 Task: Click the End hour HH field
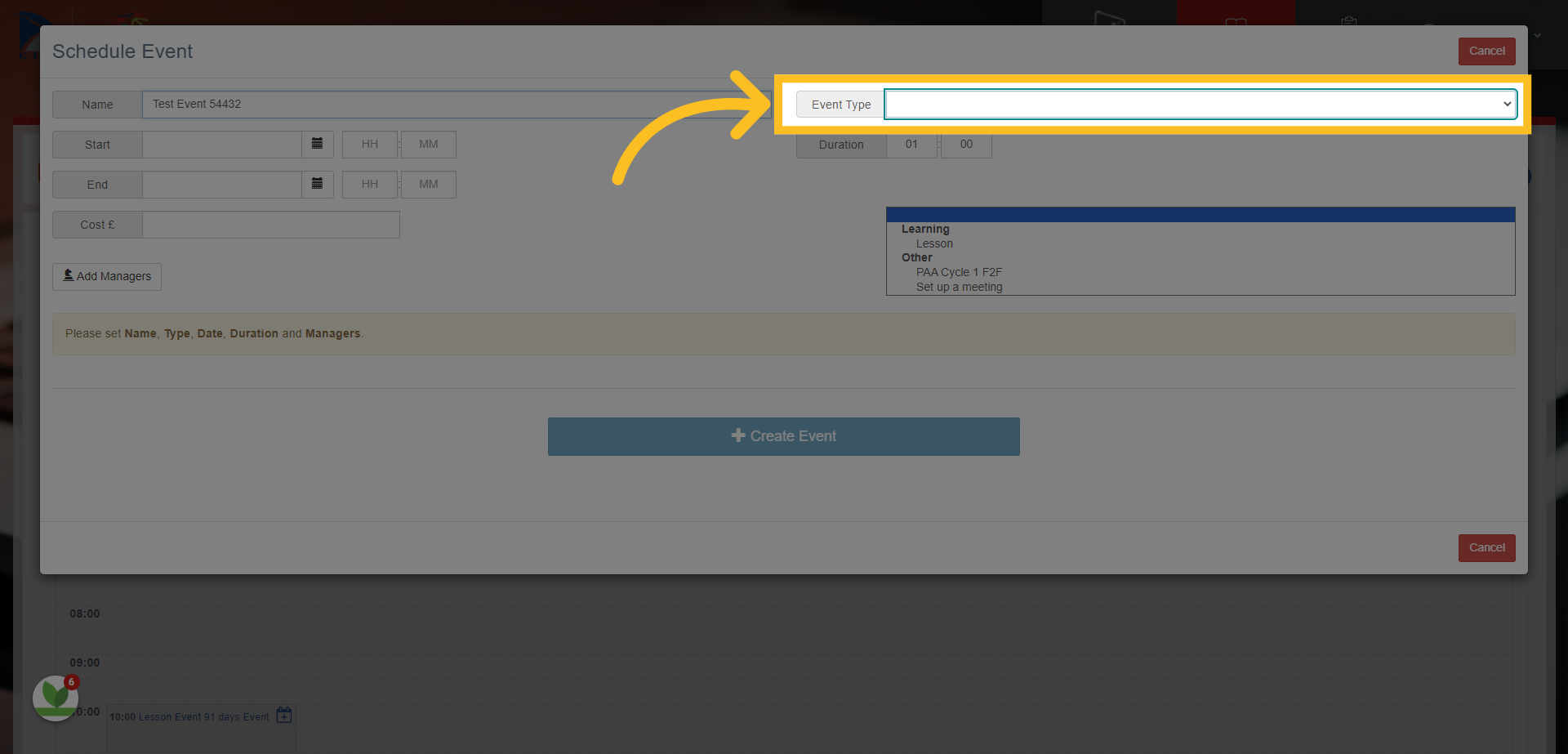point(370,184)
